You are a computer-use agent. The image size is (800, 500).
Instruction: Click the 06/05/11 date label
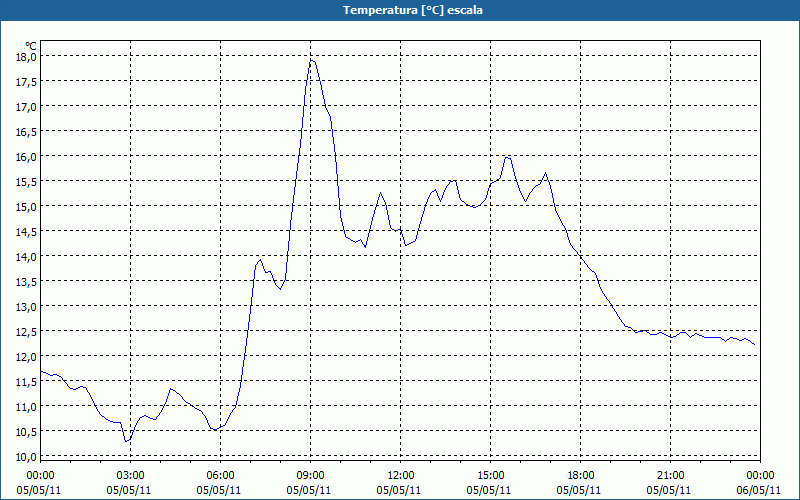pyautogui.click(x=759, y=490)
